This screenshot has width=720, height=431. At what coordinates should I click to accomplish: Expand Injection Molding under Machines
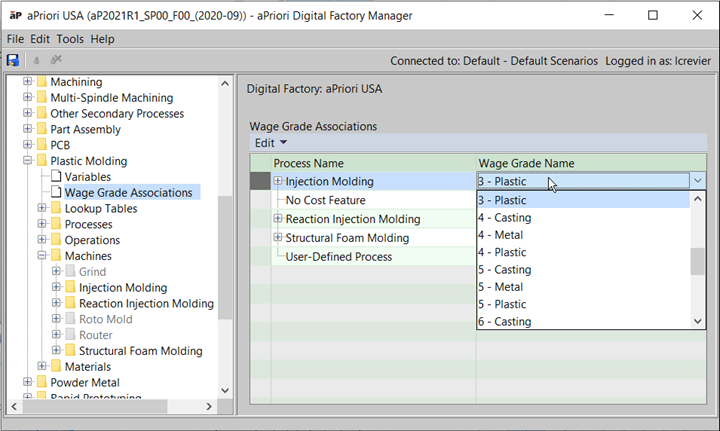coord(56,287)
